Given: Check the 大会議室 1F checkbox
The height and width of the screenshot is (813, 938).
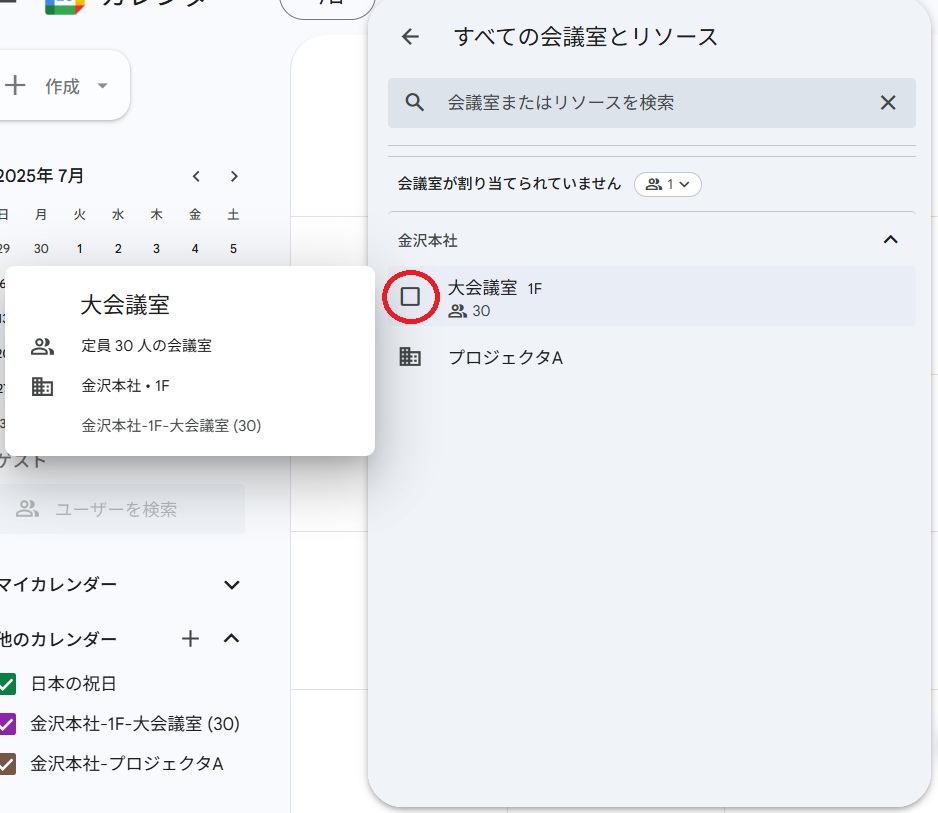Looking at the screenshot, I should 410,297.
